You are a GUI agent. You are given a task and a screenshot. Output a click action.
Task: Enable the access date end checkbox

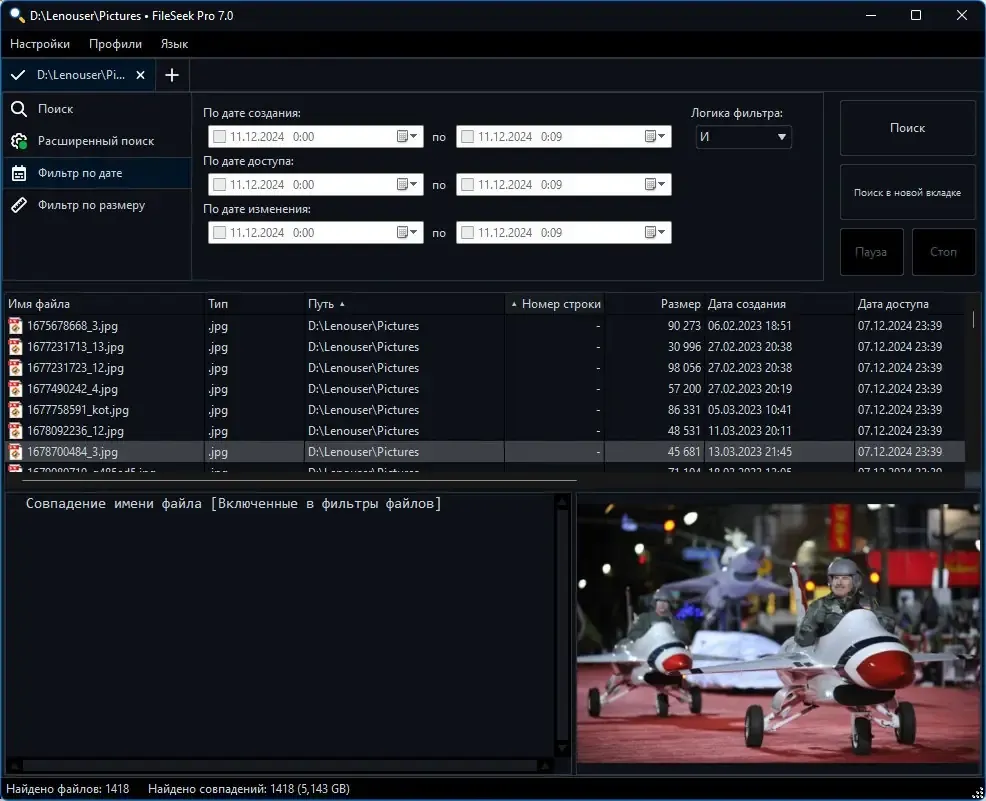coord(467,184)
